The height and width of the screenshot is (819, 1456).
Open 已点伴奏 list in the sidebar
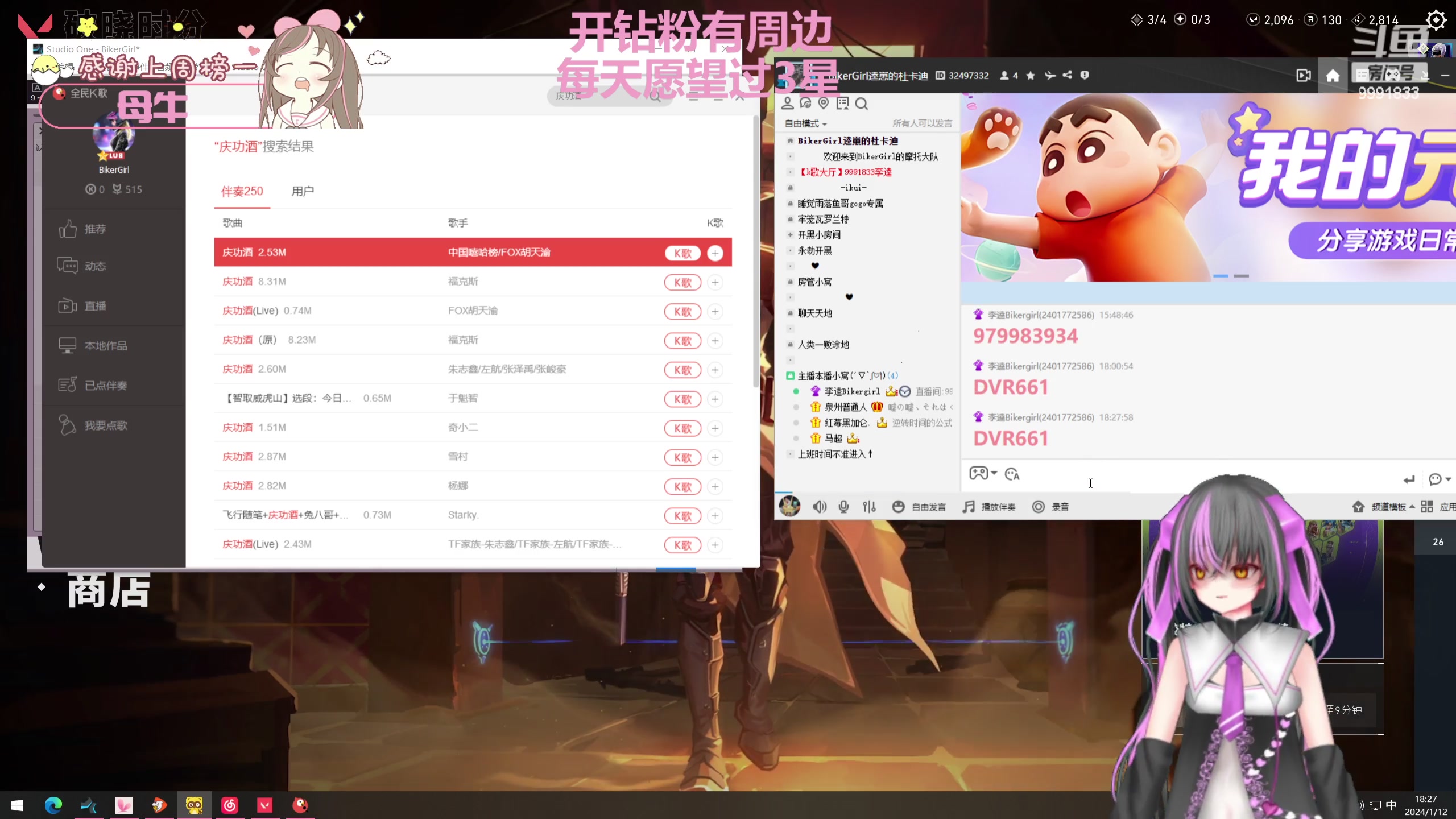coord(93,386)
